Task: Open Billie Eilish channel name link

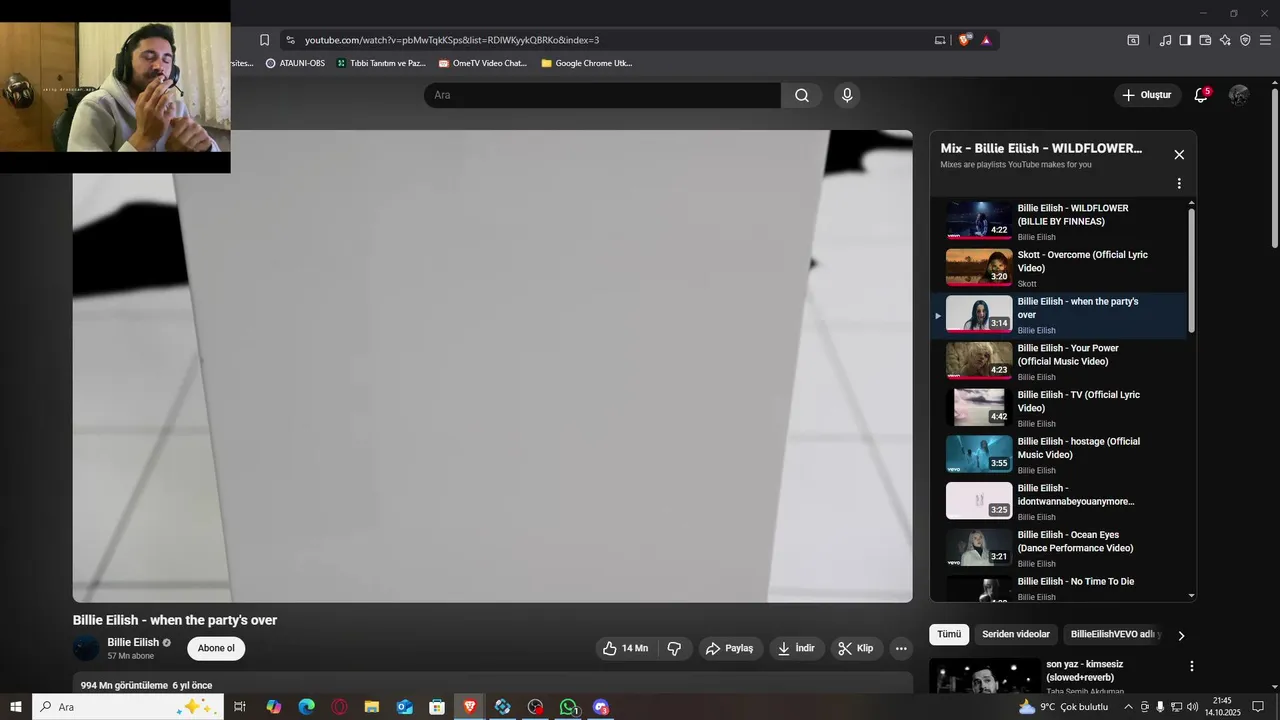Action: pos(133,642)
